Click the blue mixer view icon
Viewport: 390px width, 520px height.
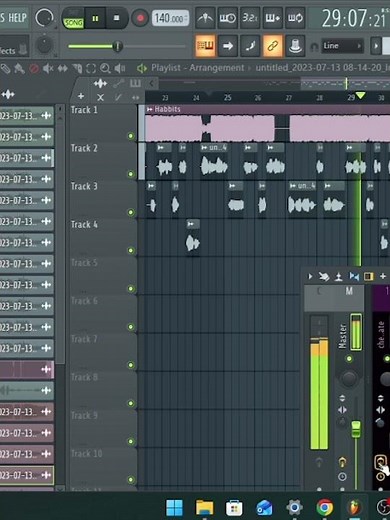coord(354,276)
